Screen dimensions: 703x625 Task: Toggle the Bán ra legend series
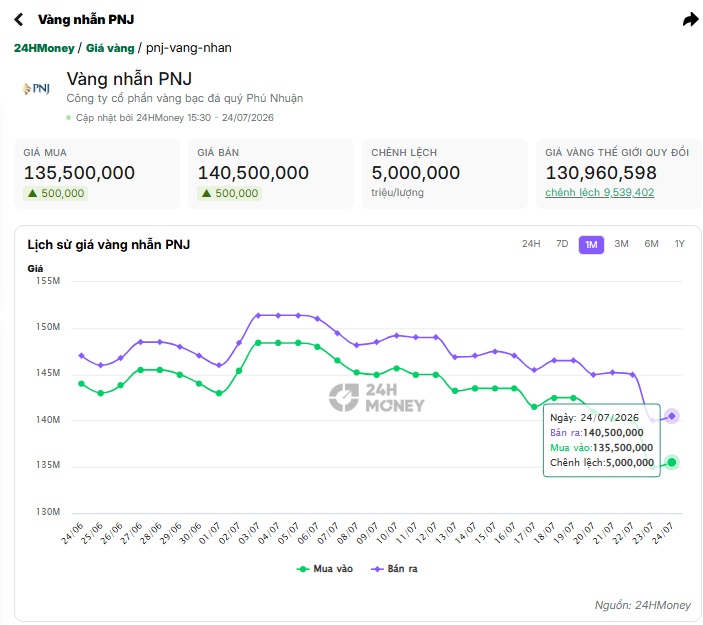(x=395, y=569)
